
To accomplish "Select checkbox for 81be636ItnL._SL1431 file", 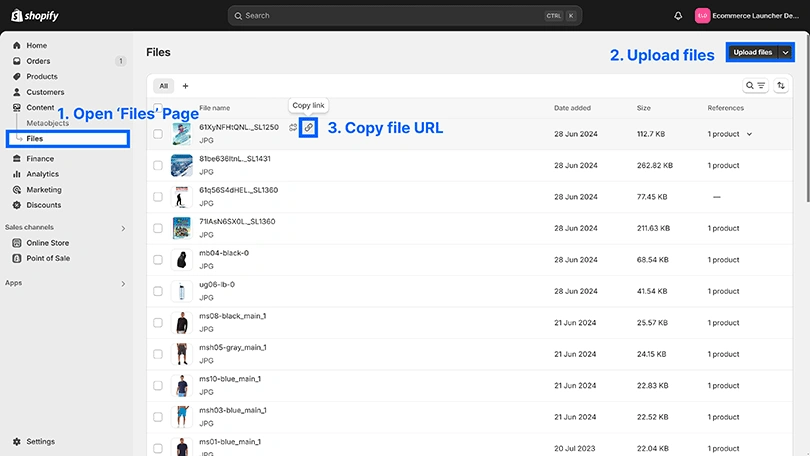I will tap(158, 166).
